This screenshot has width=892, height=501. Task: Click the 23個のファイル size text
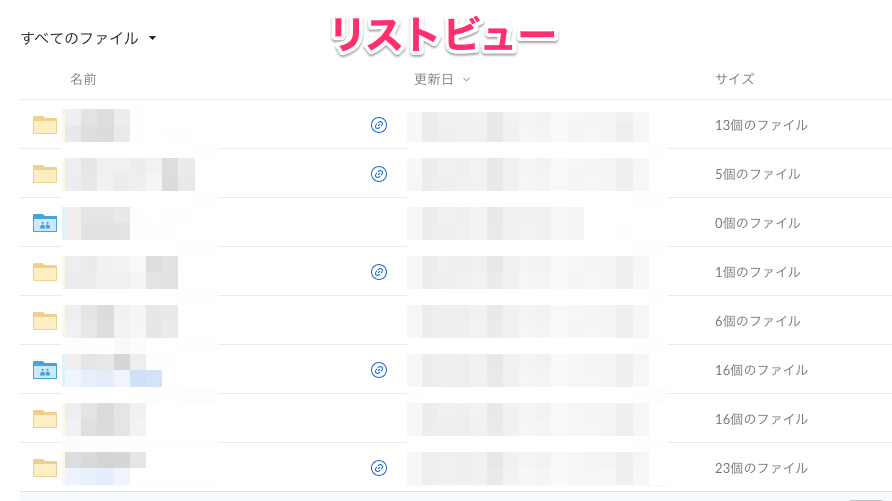coord(761,468)
